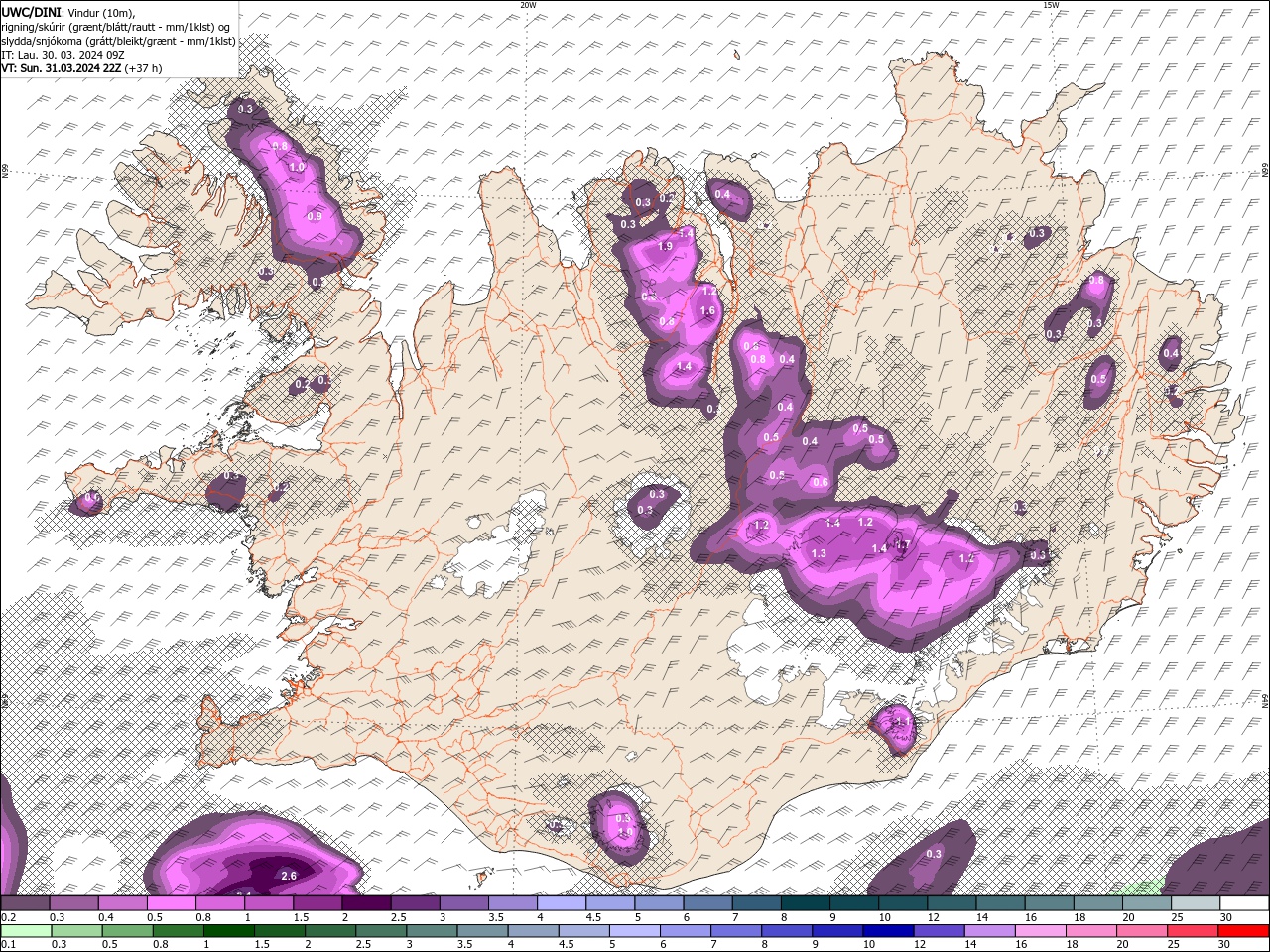The width and height of the screenshot is (1270, 952).
Task: Click the 'slydda/snjókoma (grátt/bleikt/grænt' description line
Action: 118,41
